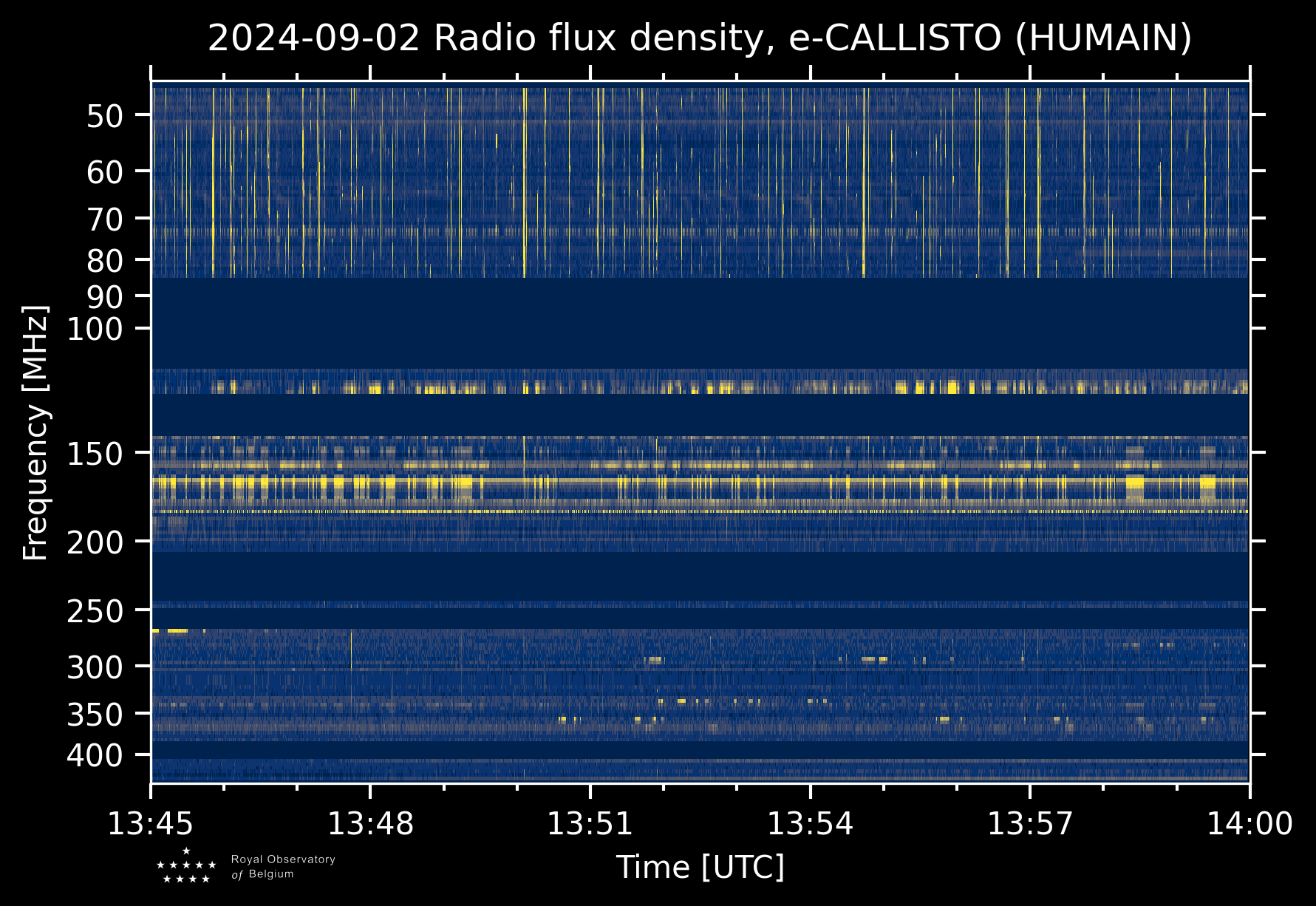1316x906 pixels.
Task: Select the 13:45 time axis label
Action: pyautogui.click(x=151, y=823)
